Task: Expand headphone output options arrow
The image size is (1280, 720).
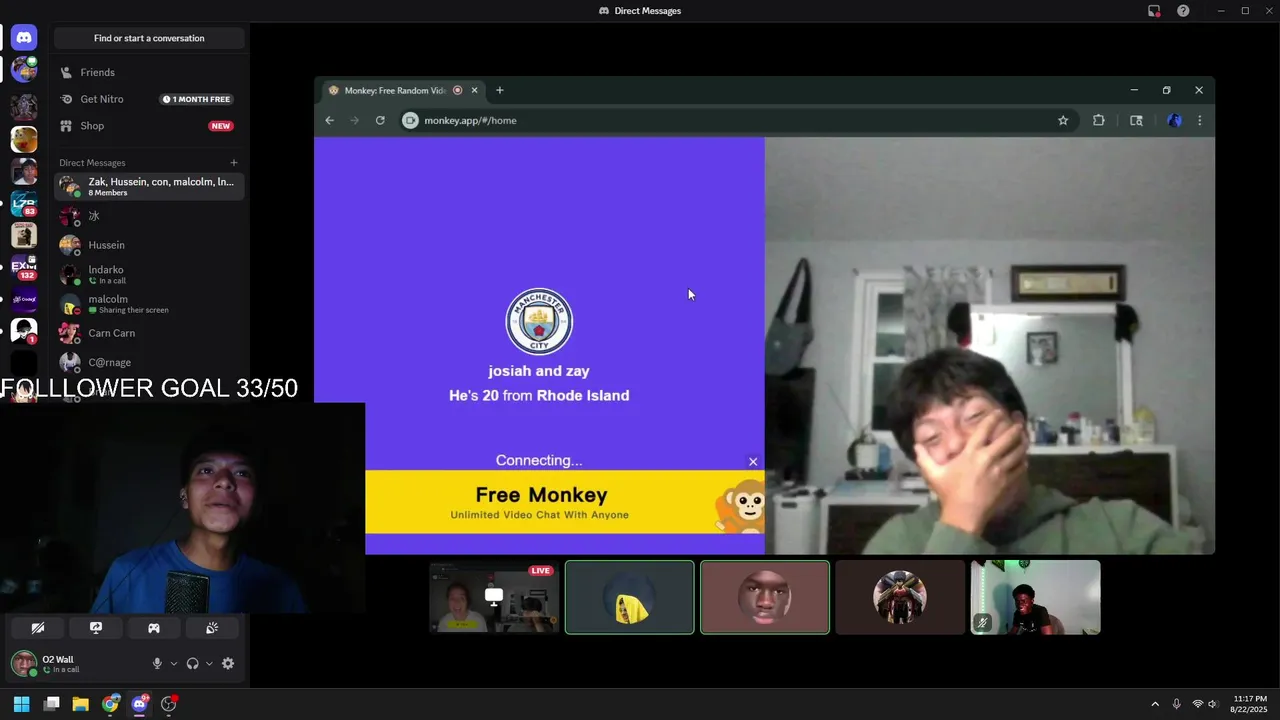Action: coord(209,663)
